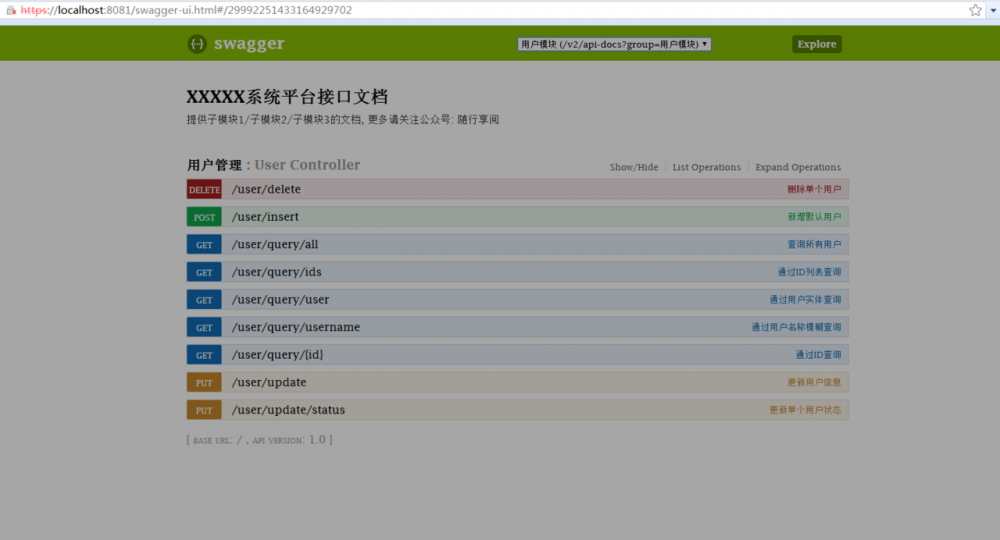Click the 通过用户名称模糊查询 description
1000x540 pixels.
pos(796,327)
